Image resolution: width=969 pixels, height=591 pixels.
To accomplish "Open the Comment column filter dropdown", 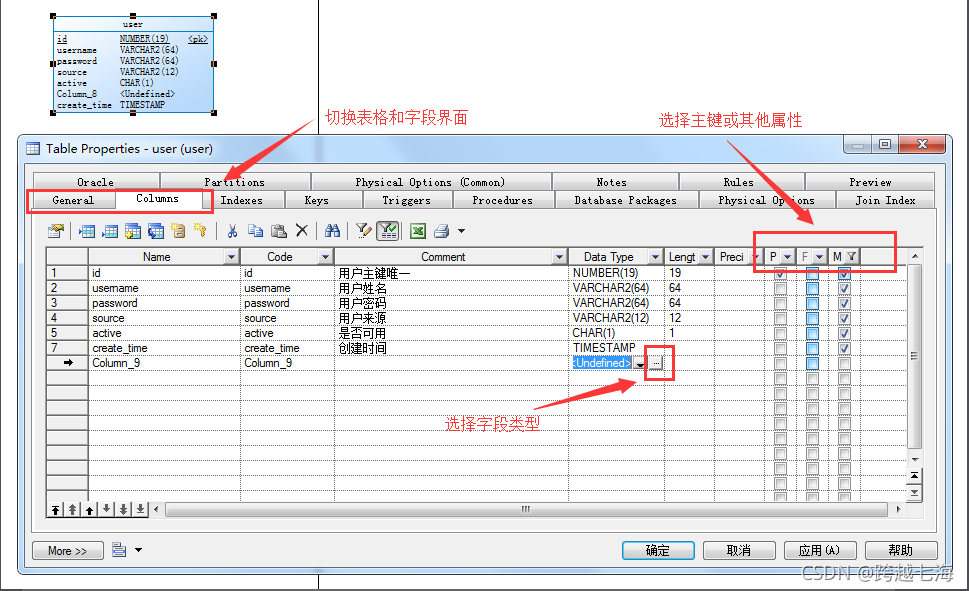I will coord(559,257).
